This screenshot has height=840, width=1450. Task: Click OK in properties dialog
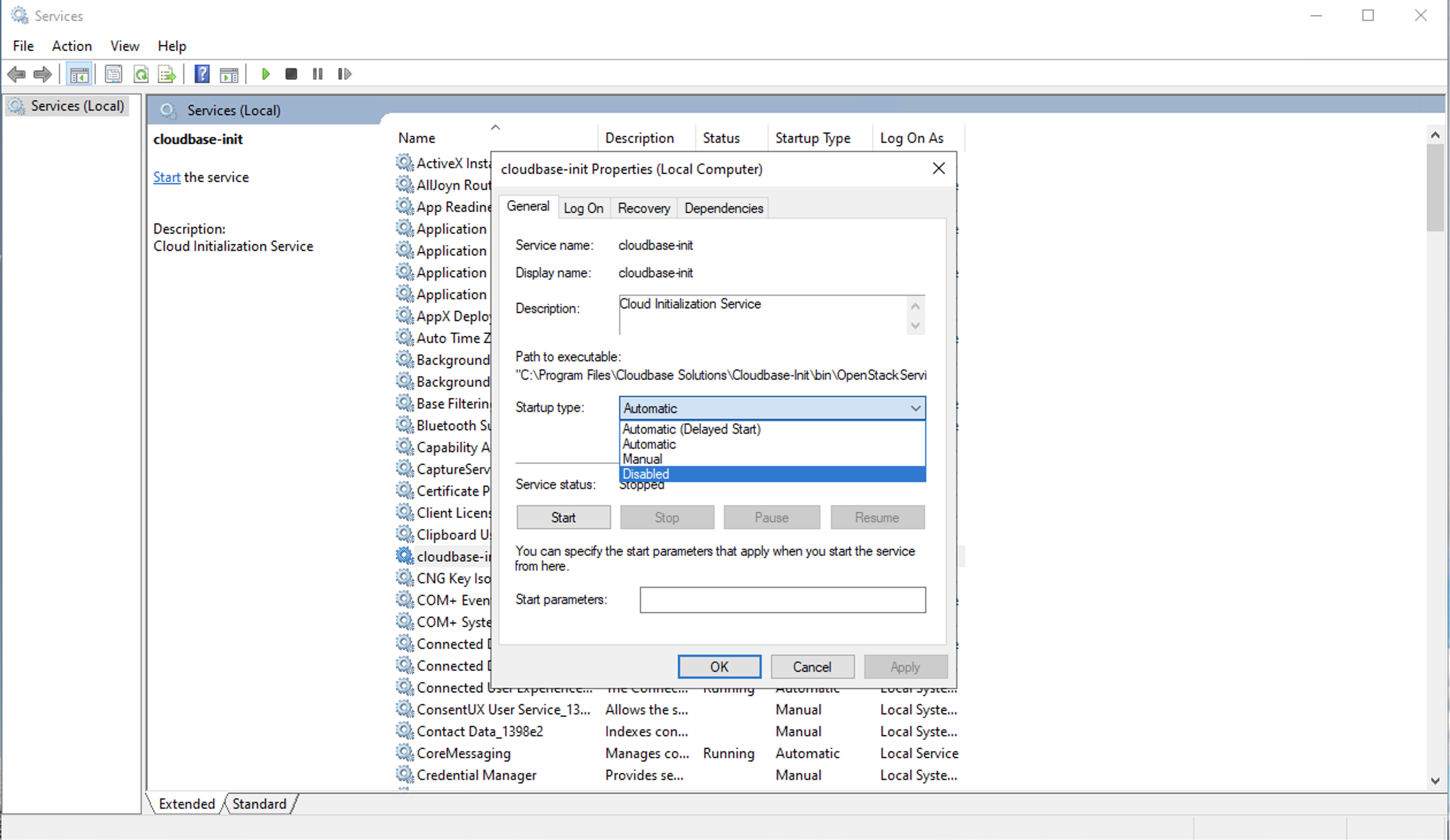pos(719,667)
